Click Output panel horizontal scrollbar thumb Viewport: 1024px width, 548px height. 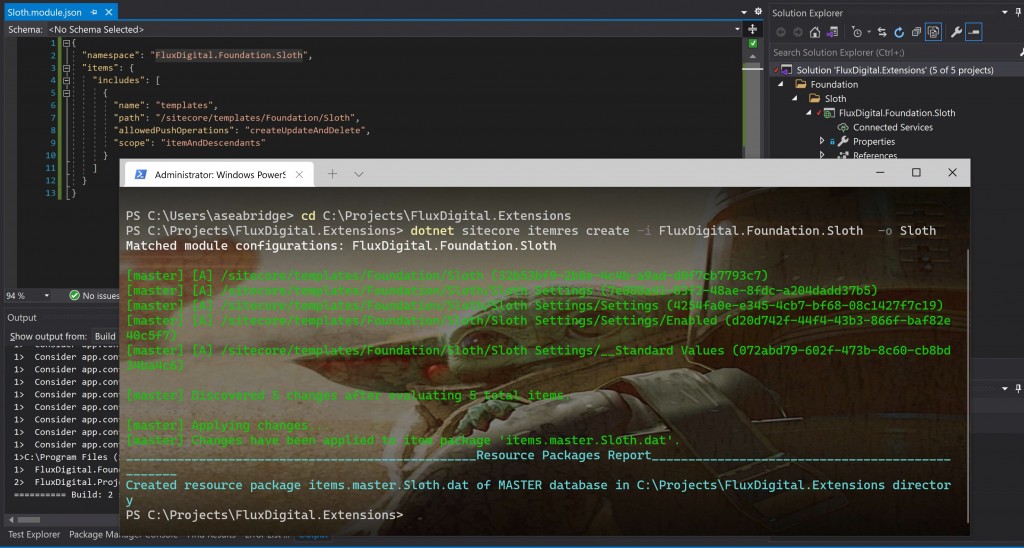(x=28, y=520)
